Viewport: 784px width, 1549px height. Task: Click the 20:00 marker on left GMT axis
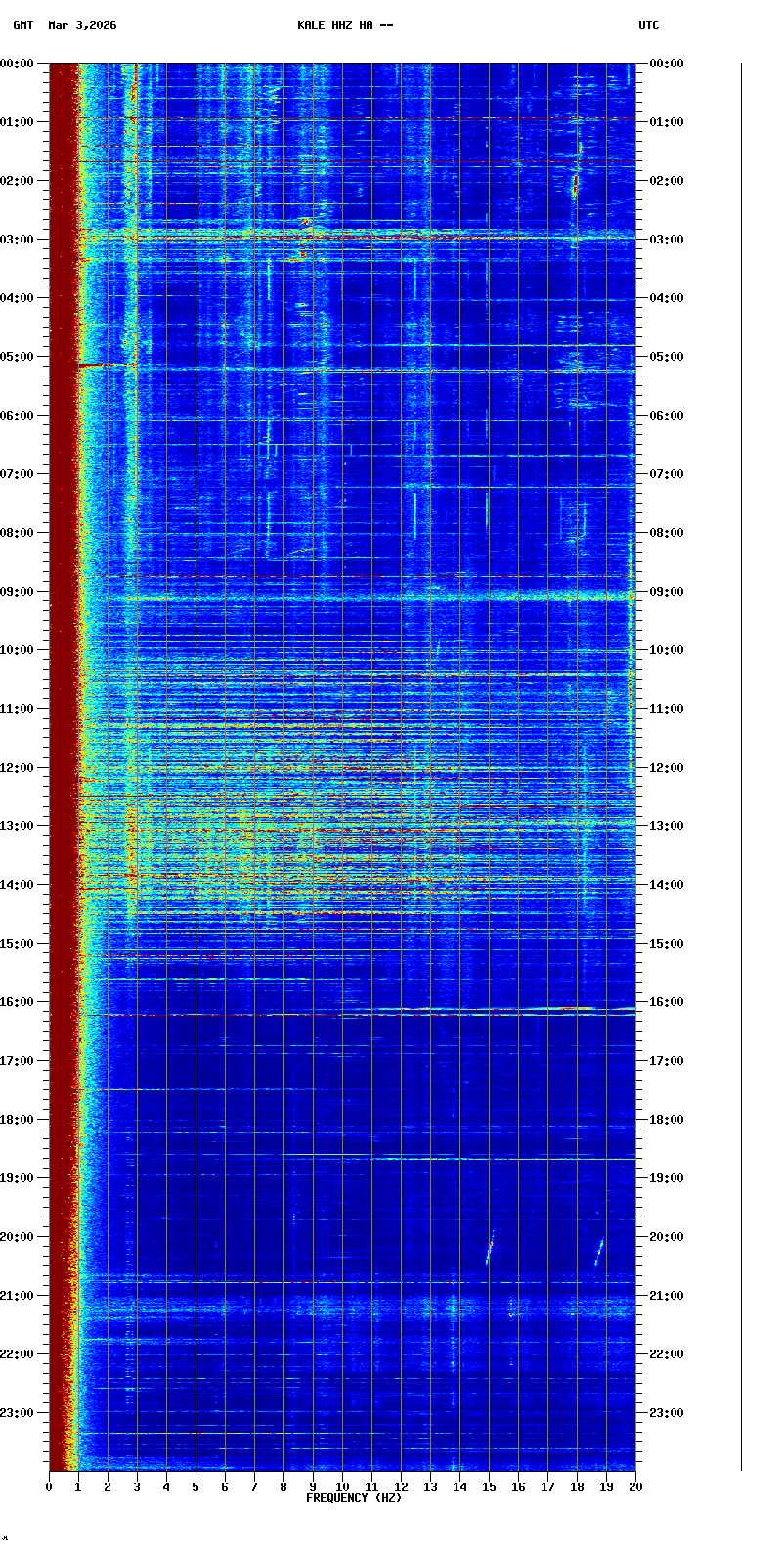point(18,1237)
